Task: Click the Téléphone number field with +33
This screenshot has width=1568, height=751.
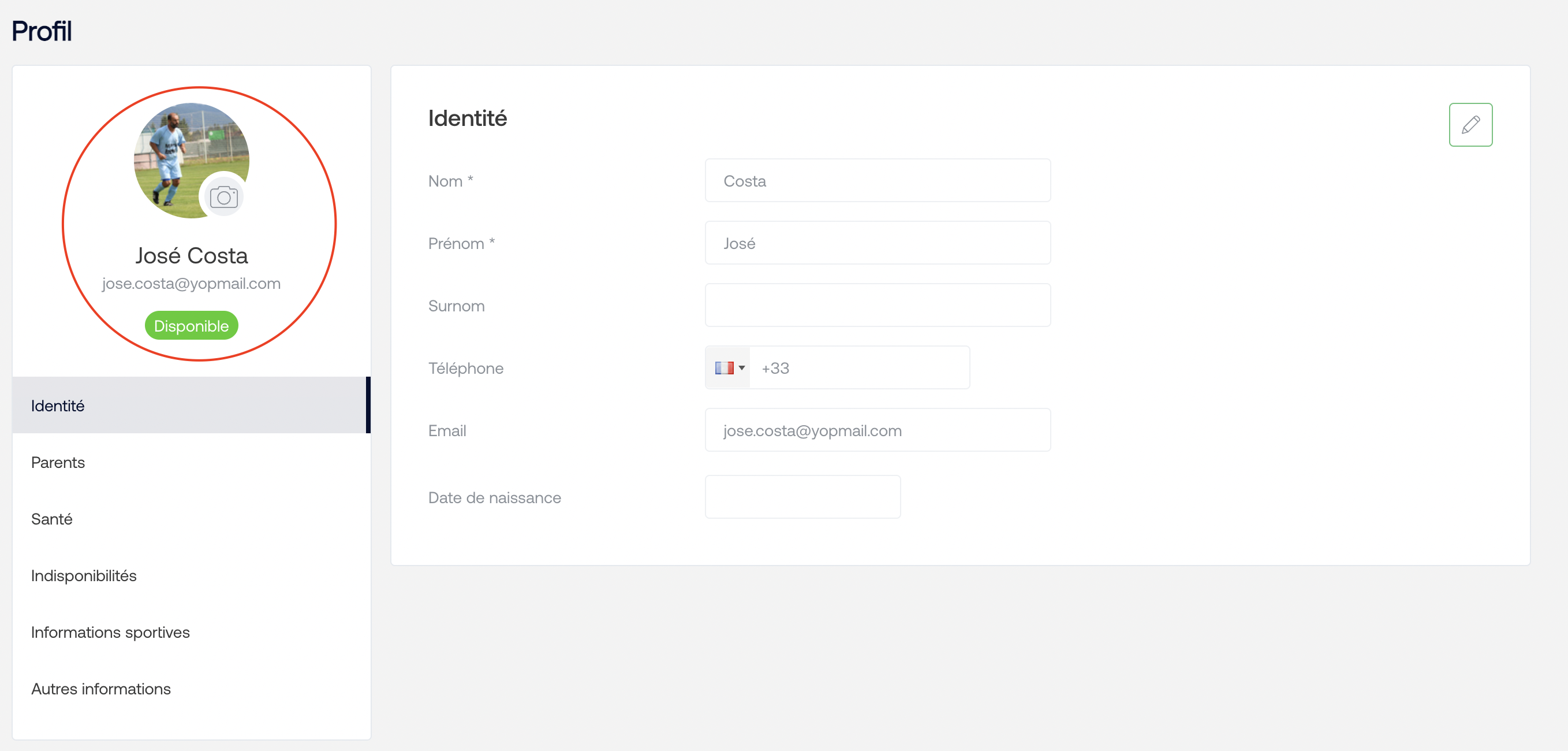Action: [x=859, y=368]
